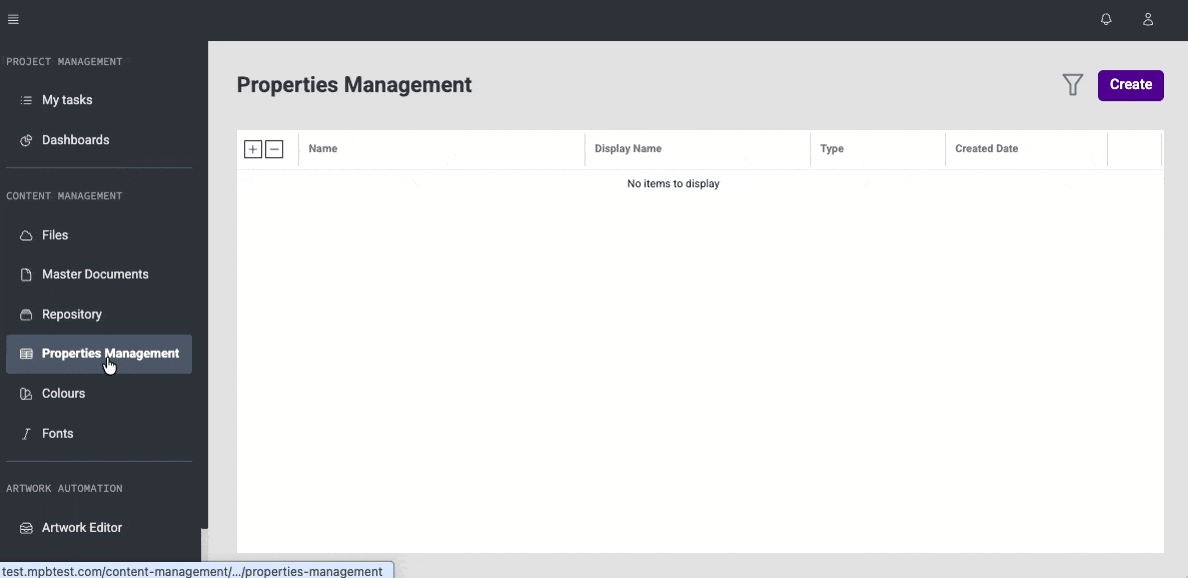Click the ARTWORK AUTOMATION section label

(x=64, y=489)
